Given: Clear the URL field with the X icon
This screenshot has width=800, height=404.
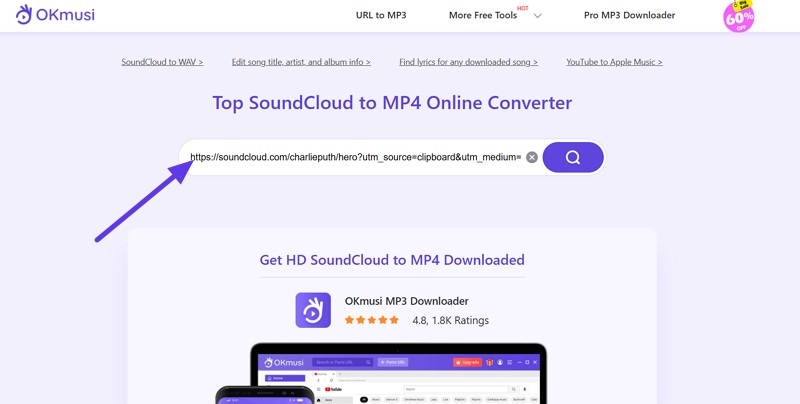Looking at the screenshot, I should coord(532,157).
